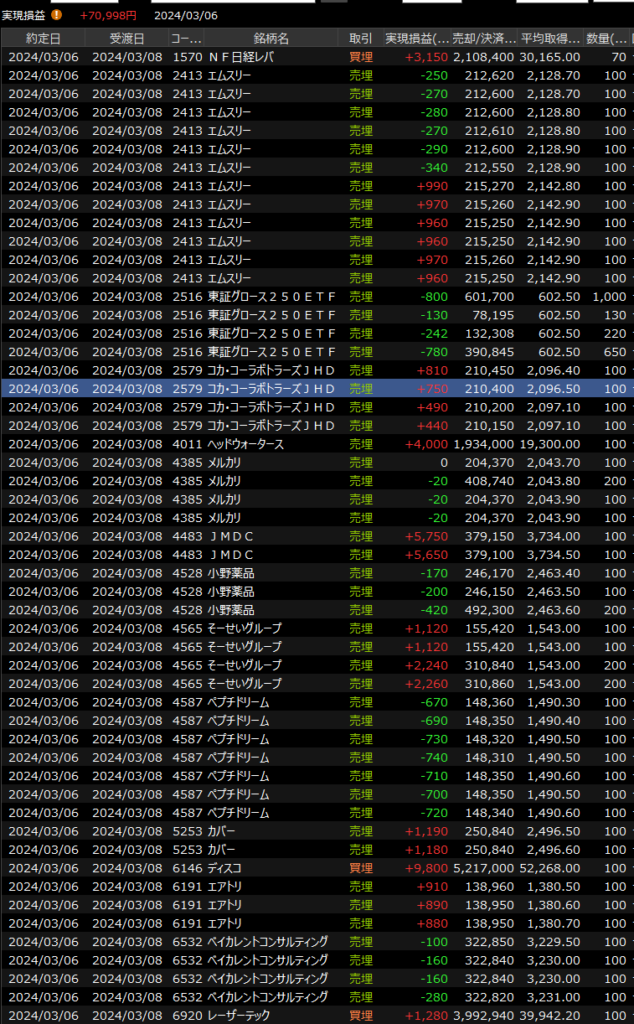Click the +70,998円 total profit value
The height and width of the screenshot is (1024, 634).
pos(108,15)
